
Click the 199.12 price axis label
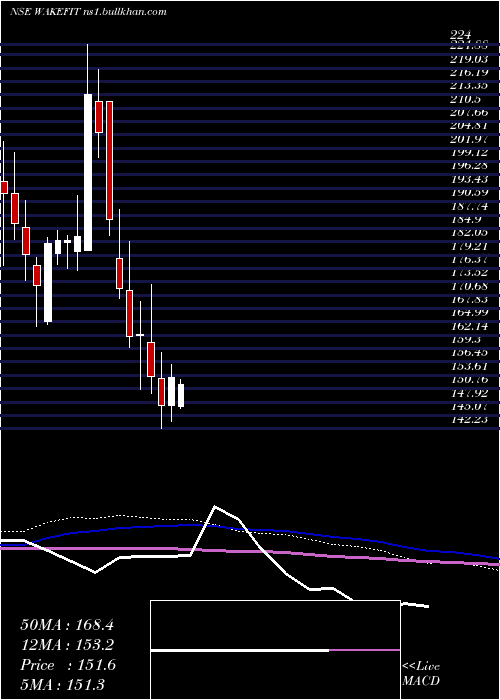click(x=468, y=153)
